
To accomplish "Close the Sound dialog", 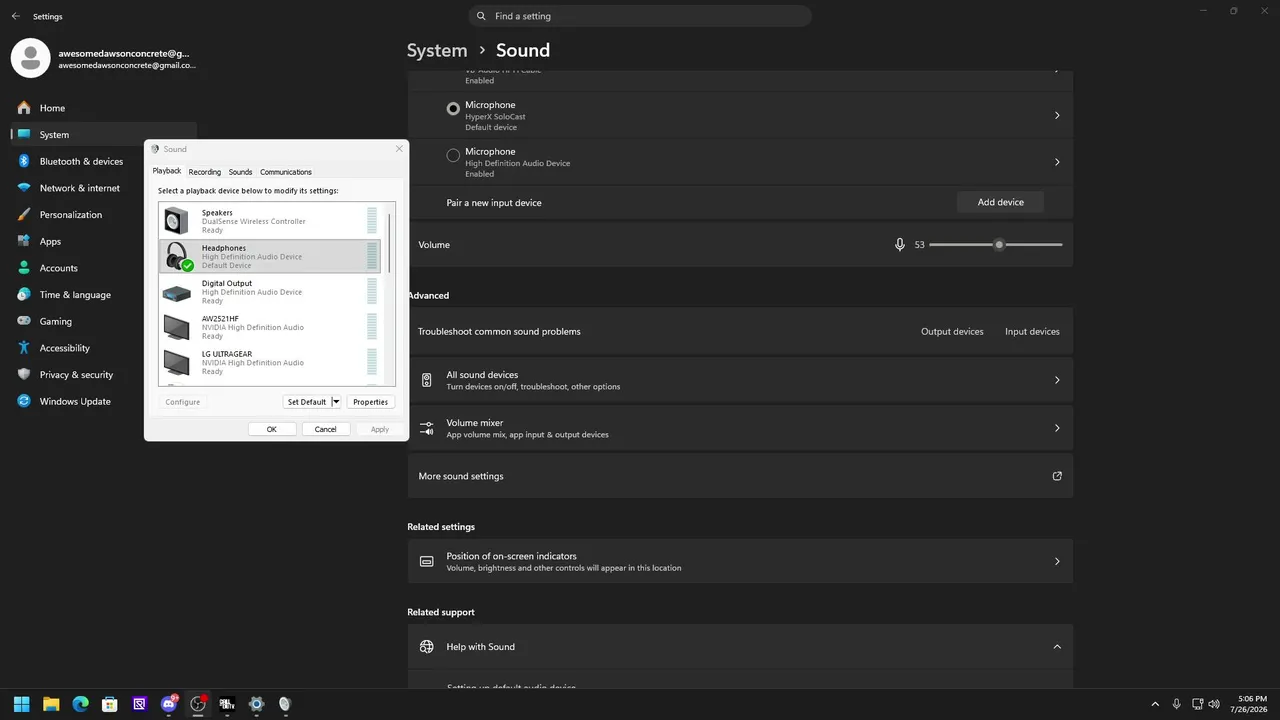I will click(399, 149).
